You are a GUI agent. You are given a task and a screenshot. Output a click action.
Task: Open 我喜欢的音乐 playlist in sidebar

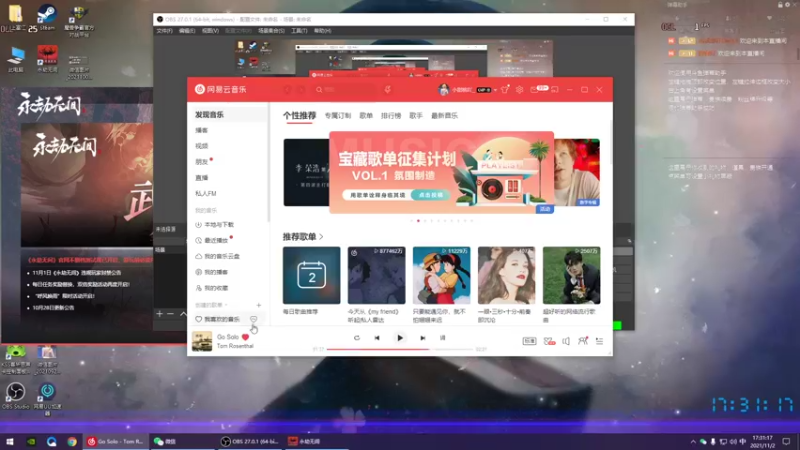tap(222, 319)
